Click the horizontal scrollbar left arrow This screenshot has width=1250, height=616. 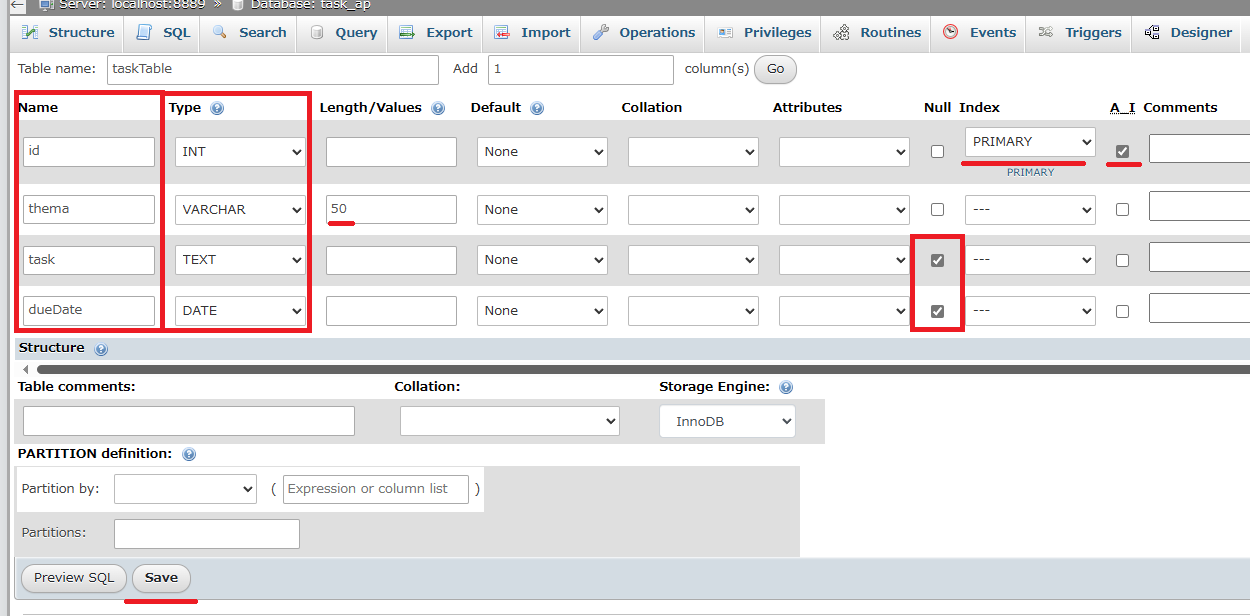coord(26,370)
